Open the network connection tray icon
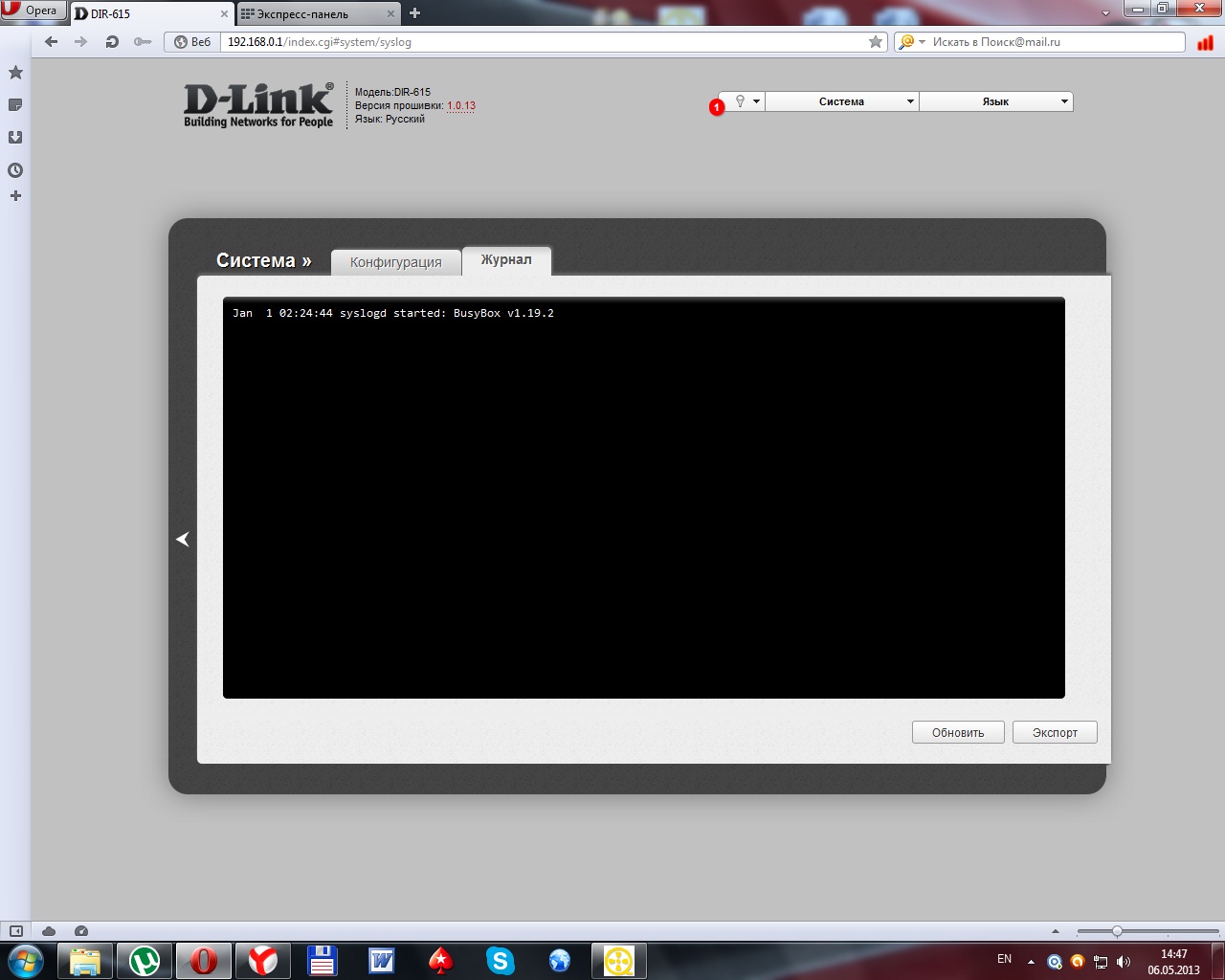Viewport: 1225px width, 980px height. pos(1101,962)
